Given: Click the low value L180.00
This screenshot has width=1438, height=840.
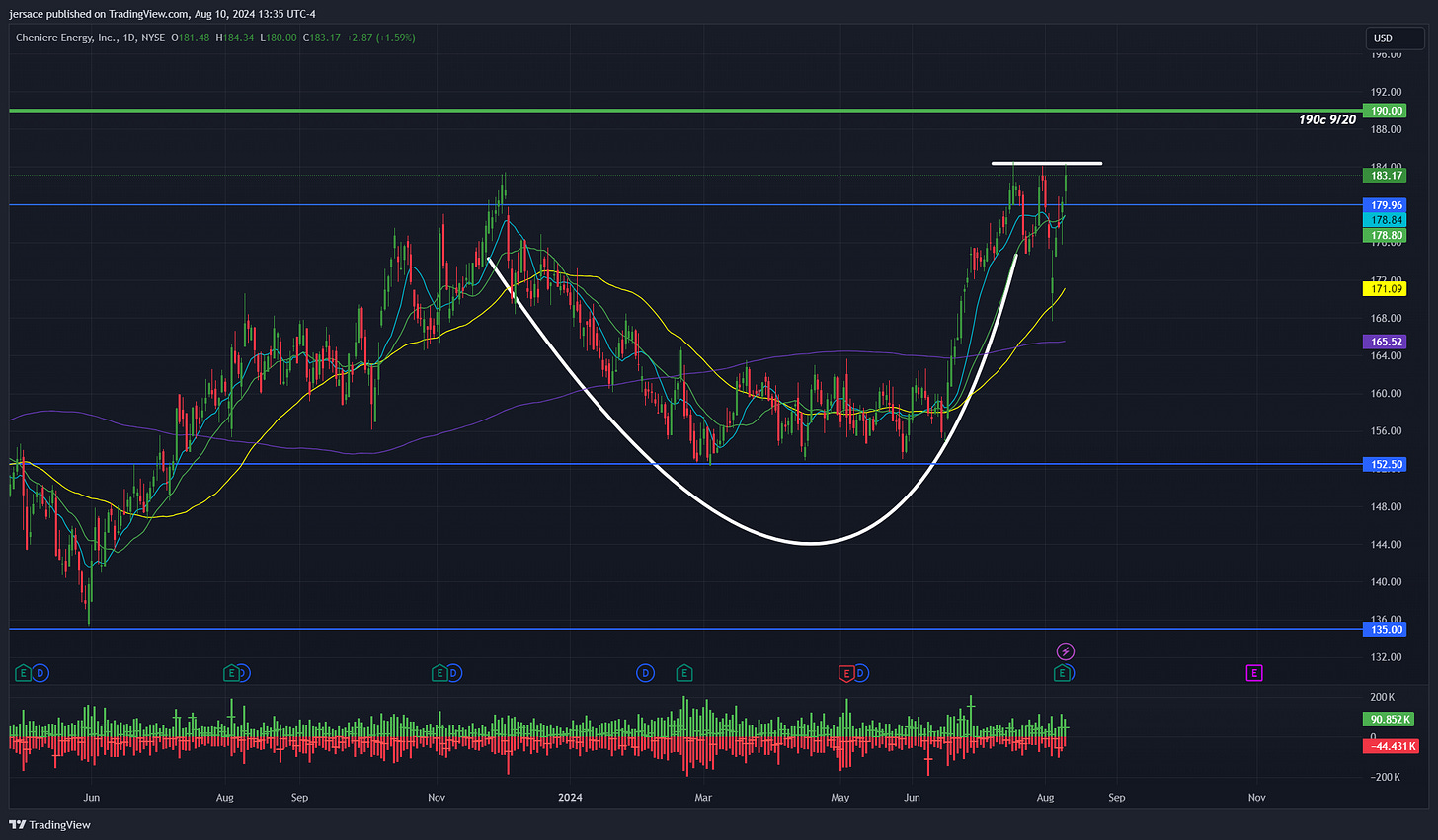Looking at the screenshot, I should 279,38.
